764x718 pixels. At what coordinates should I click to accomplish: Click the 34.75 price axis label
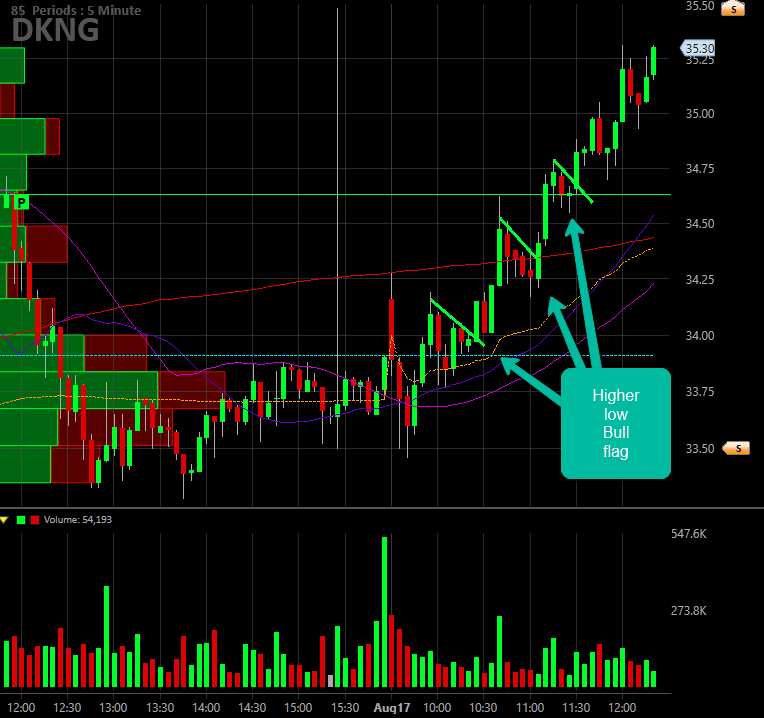(x=700, y=169)
